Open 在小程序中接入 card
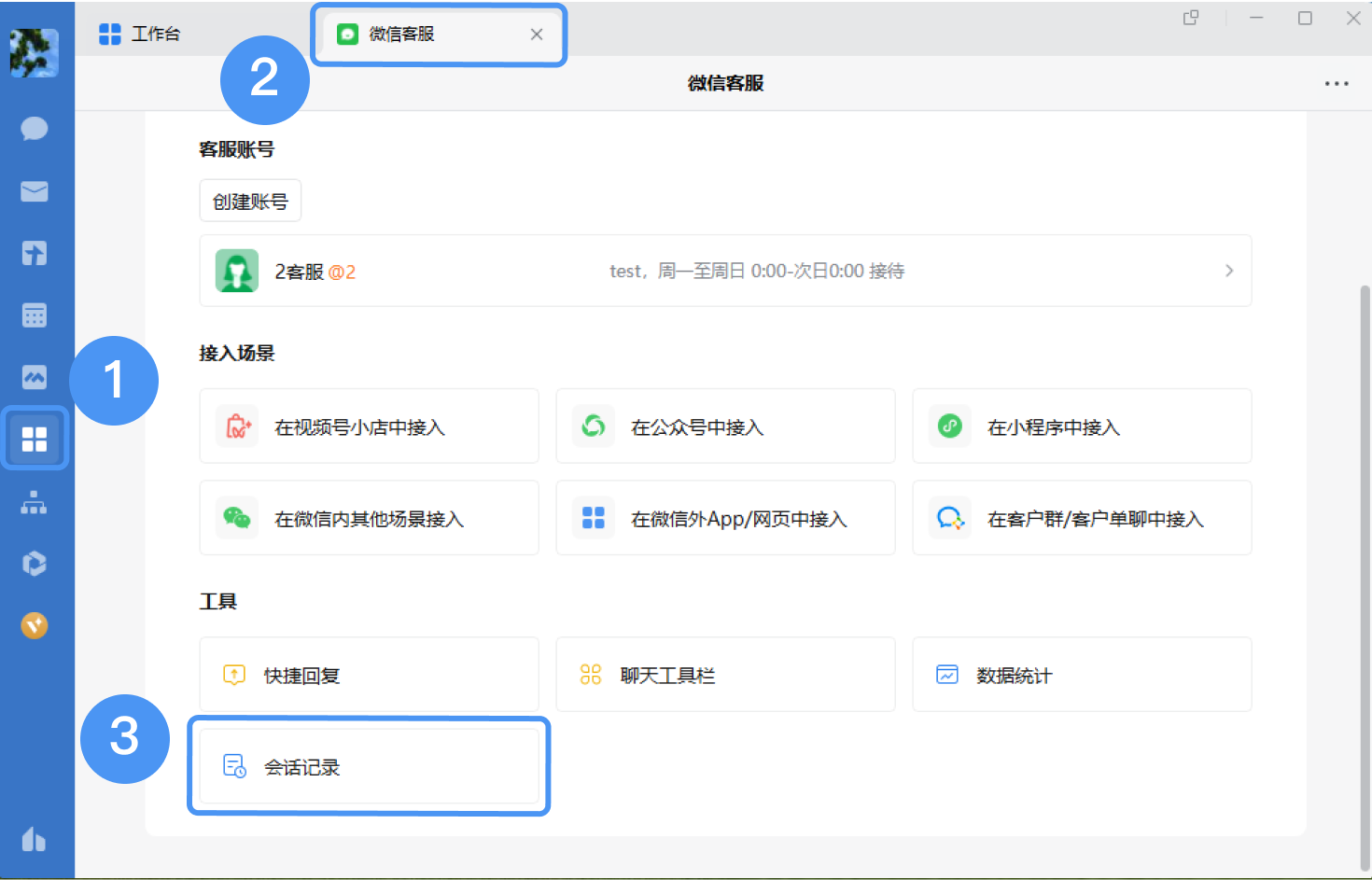This screenshot has width=1372, height=880. pyautogui.click(x=1082, y=426)
